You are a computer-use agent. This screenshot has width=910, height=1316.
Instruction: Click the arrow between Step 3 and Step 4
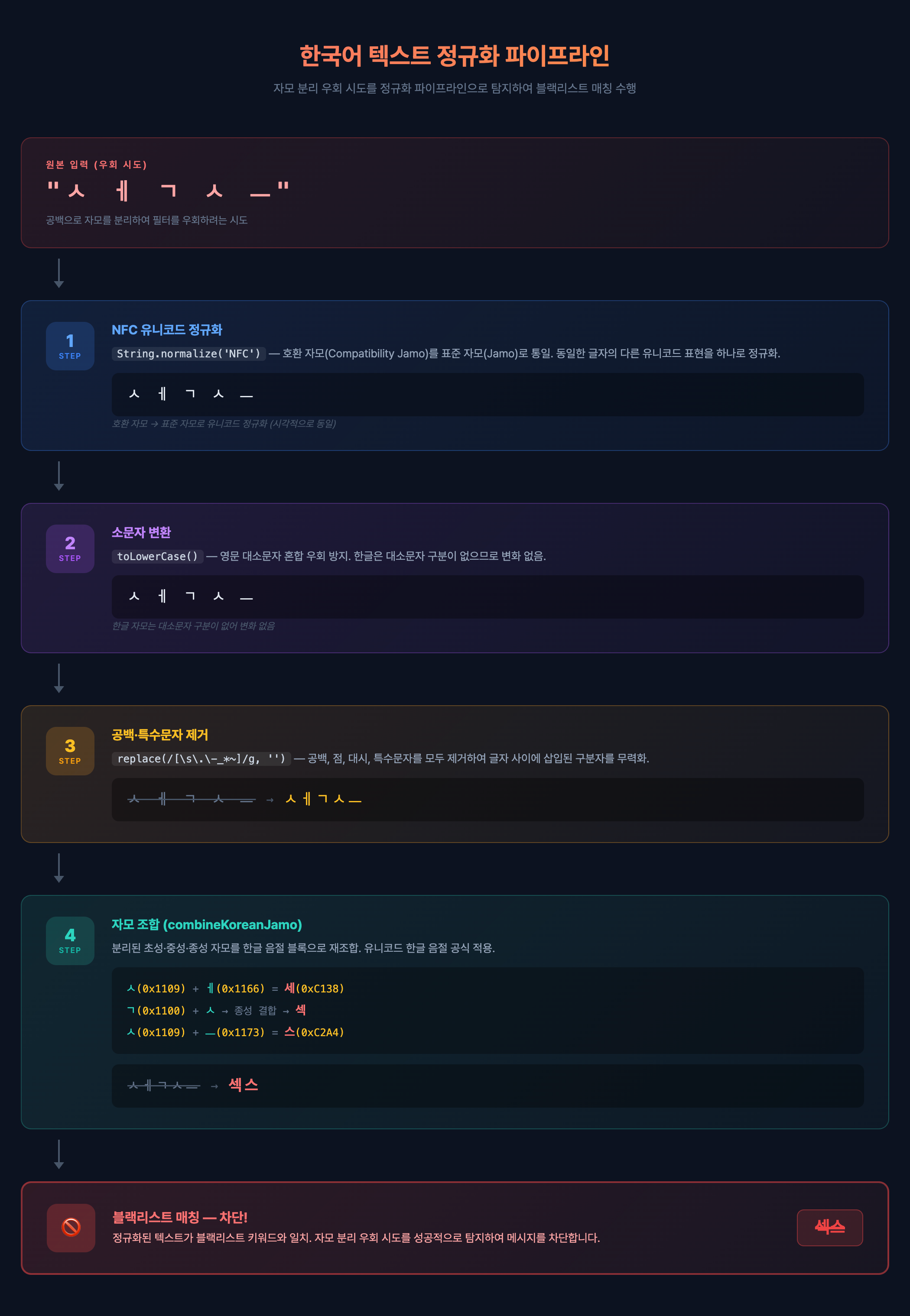59,868
